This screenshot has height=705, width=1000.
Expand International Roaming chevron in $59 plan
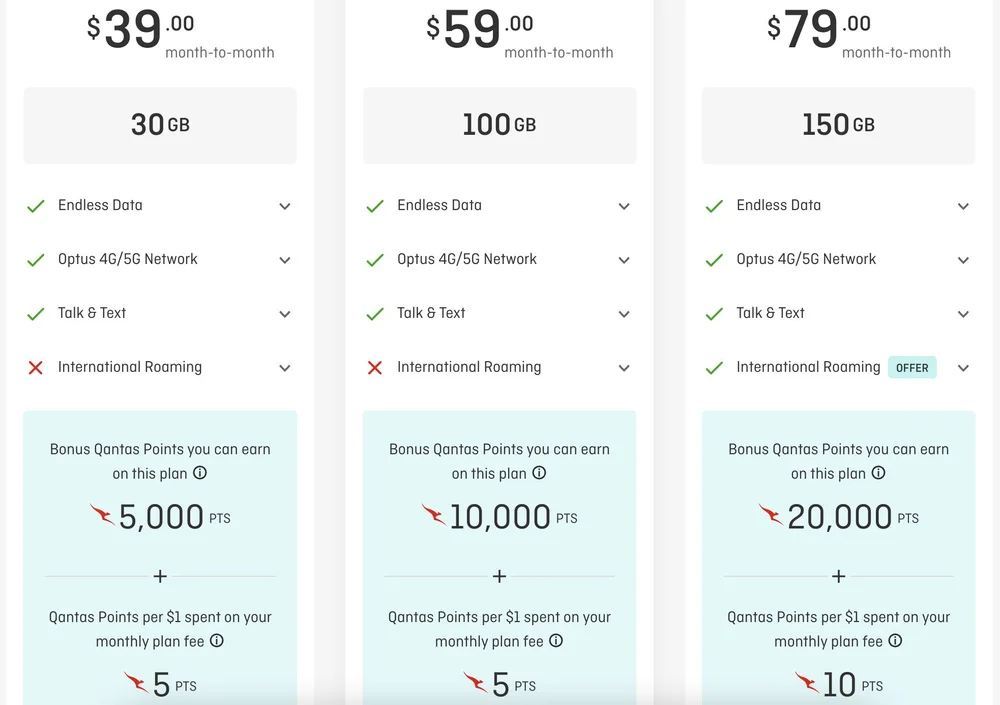coord(624,368)
